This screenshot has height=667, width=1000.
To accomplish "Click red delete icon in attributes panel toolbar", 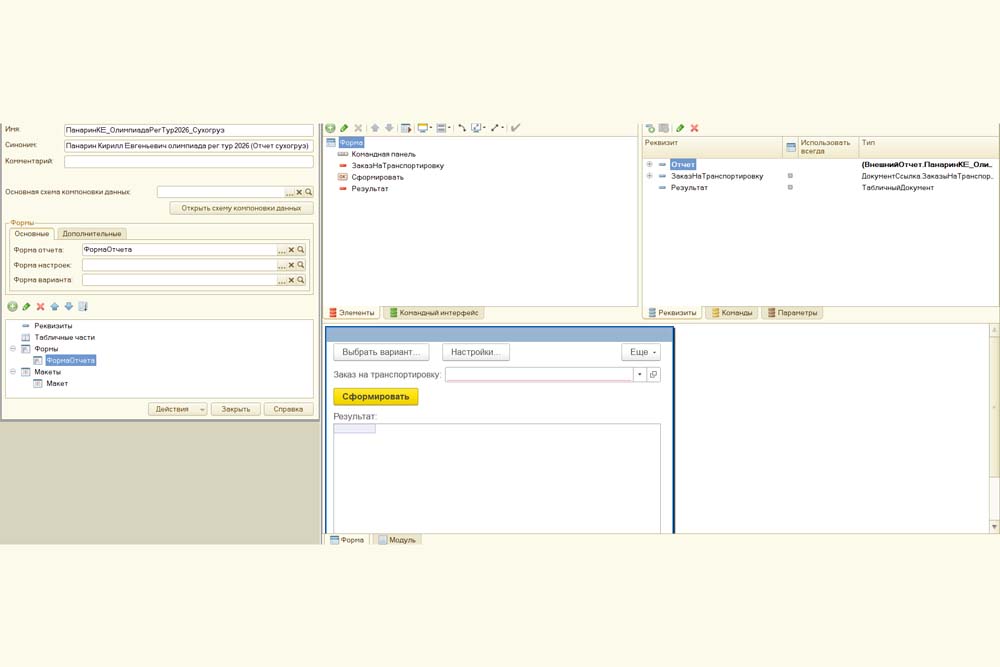I will pos(694,128).
